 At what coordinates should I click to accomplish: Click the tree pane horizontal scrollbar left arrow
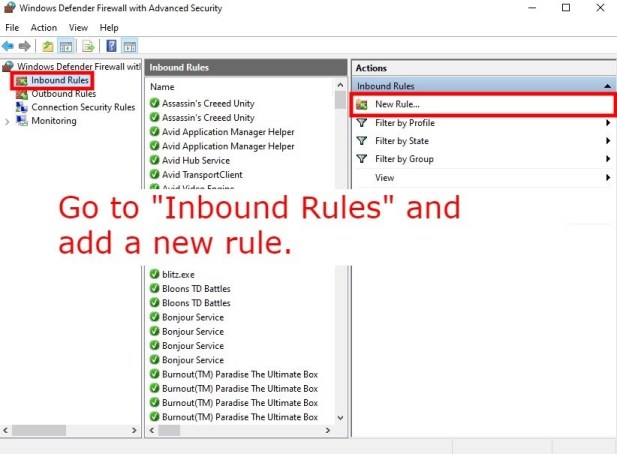[x=5, y=430]
